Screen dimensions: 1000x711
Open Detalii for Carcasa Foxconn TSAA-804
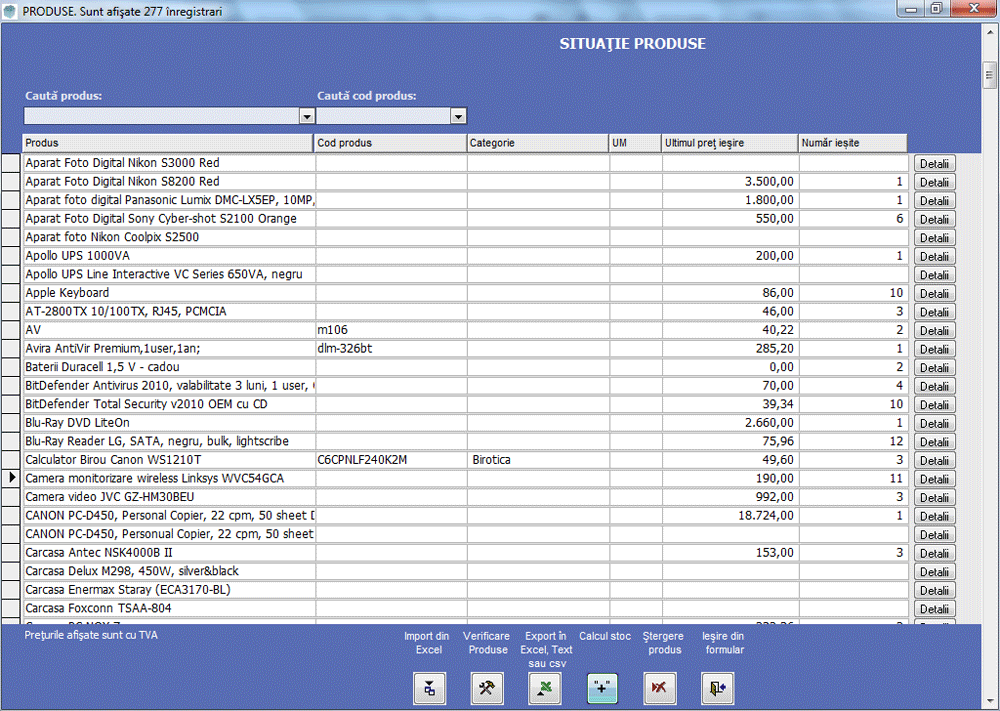[934, 609]
